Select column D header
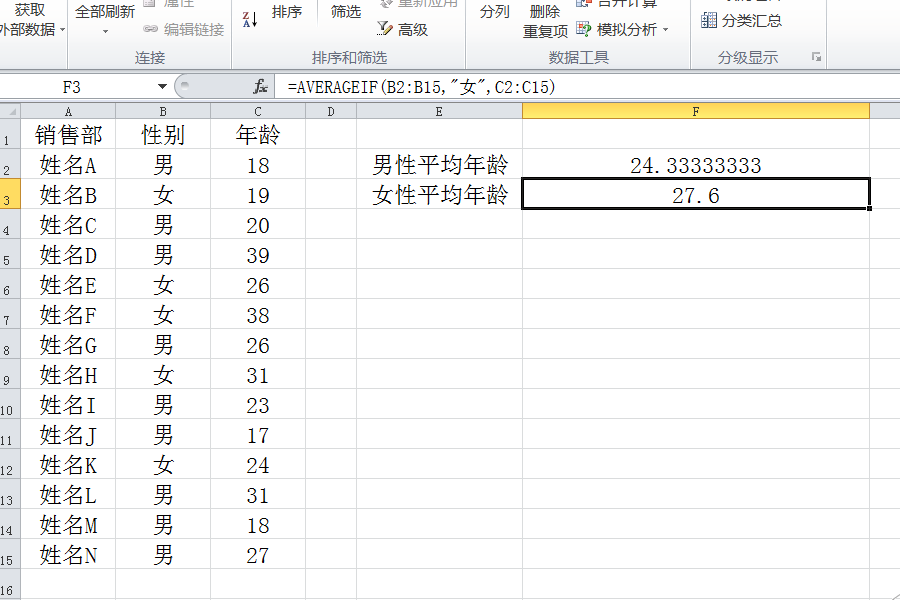The height and width of the screenshot is (600, 900). [331, 111]
